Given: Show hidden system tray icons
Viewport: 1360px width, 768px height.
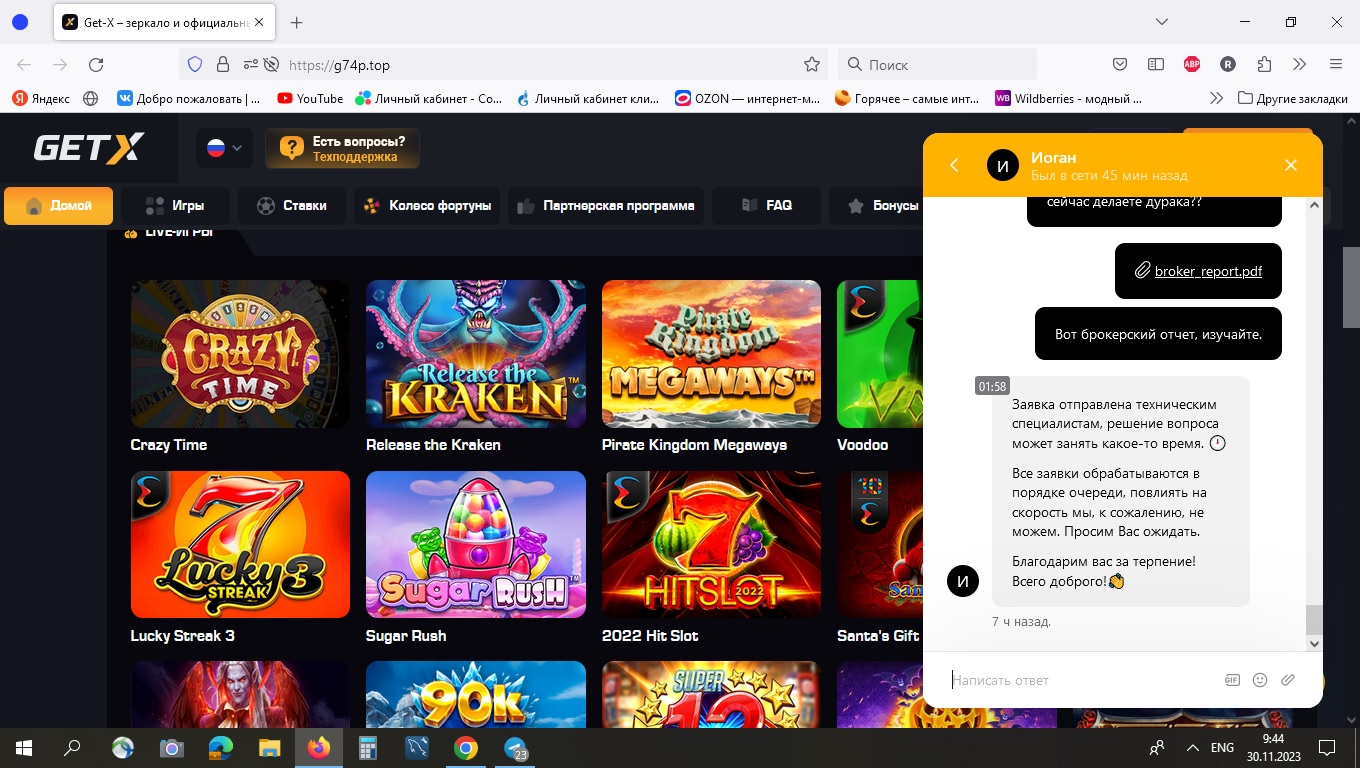Looking at the screenshot, I should 1192,748.
